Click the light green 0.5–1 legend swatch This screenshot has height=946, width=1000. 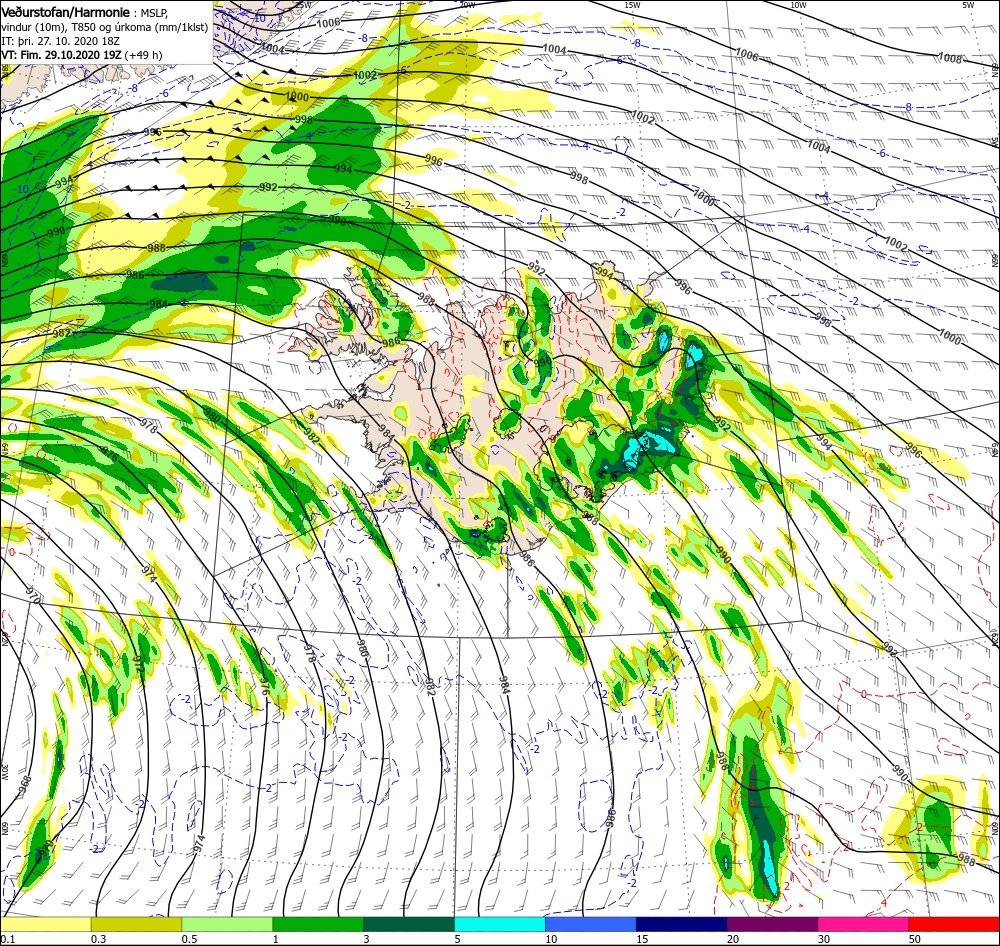coord(227,924)
